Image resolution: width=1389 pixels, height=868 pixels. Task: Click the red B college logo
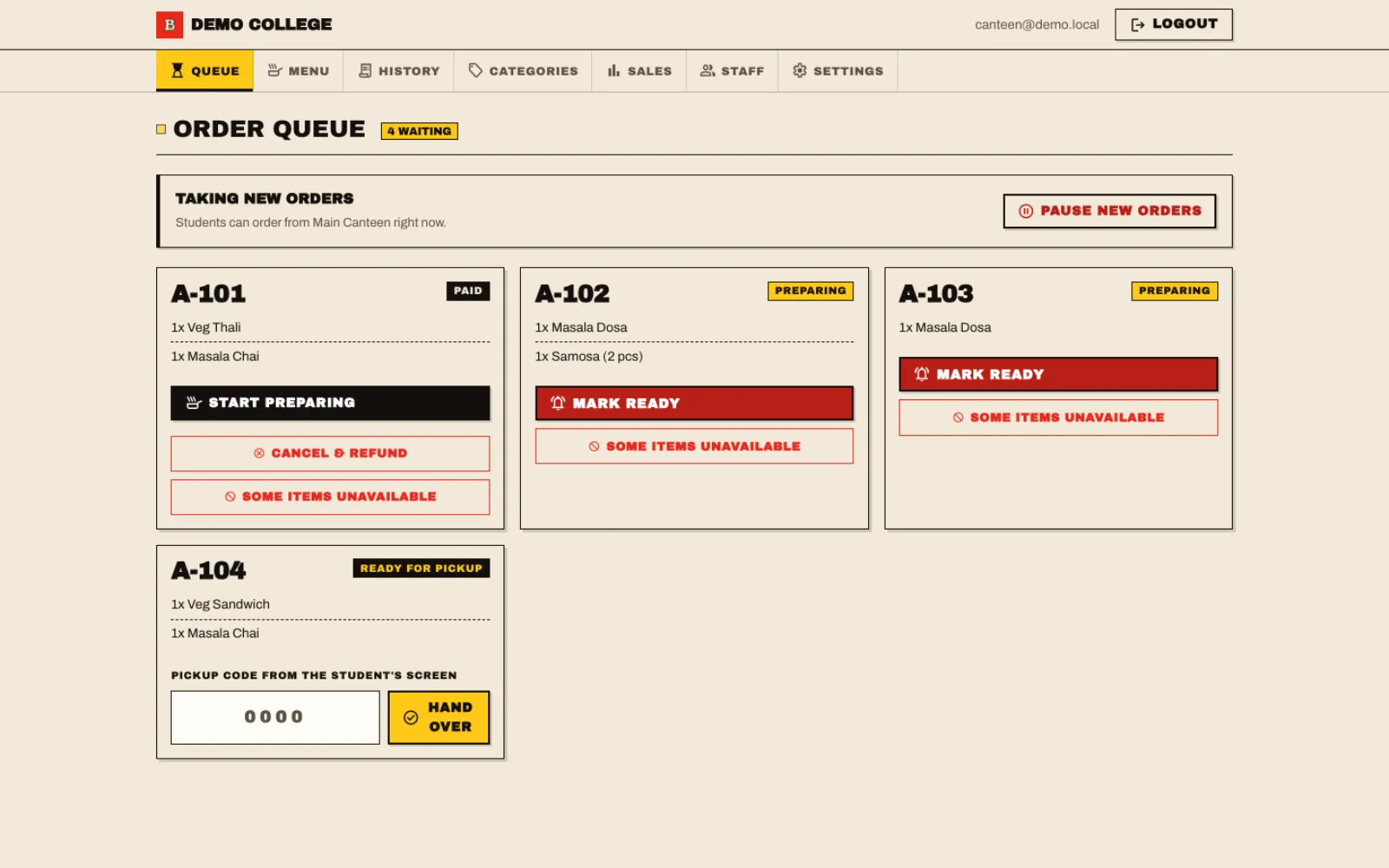169,24
